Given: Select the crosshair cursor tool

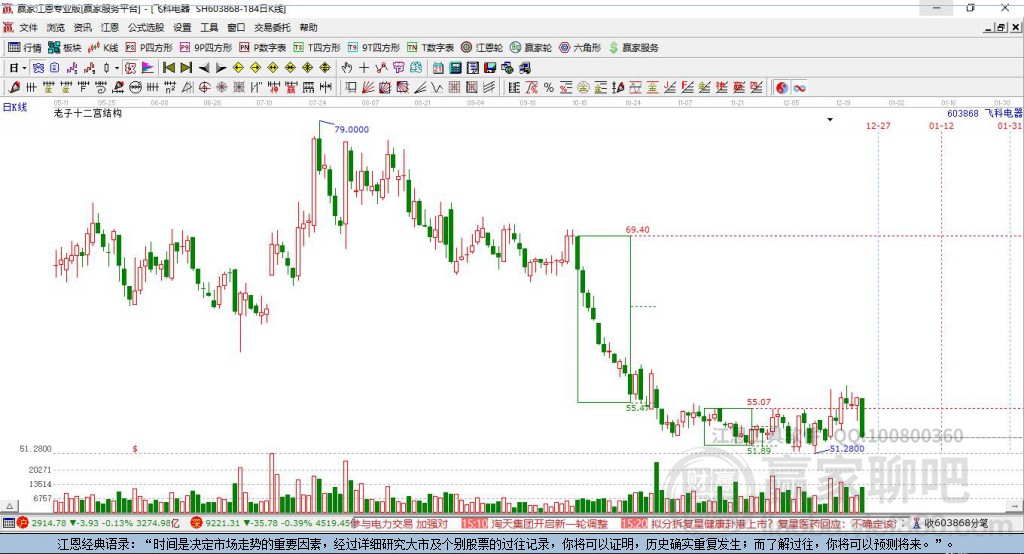Looking at the screenshot, I should point(364,68).
